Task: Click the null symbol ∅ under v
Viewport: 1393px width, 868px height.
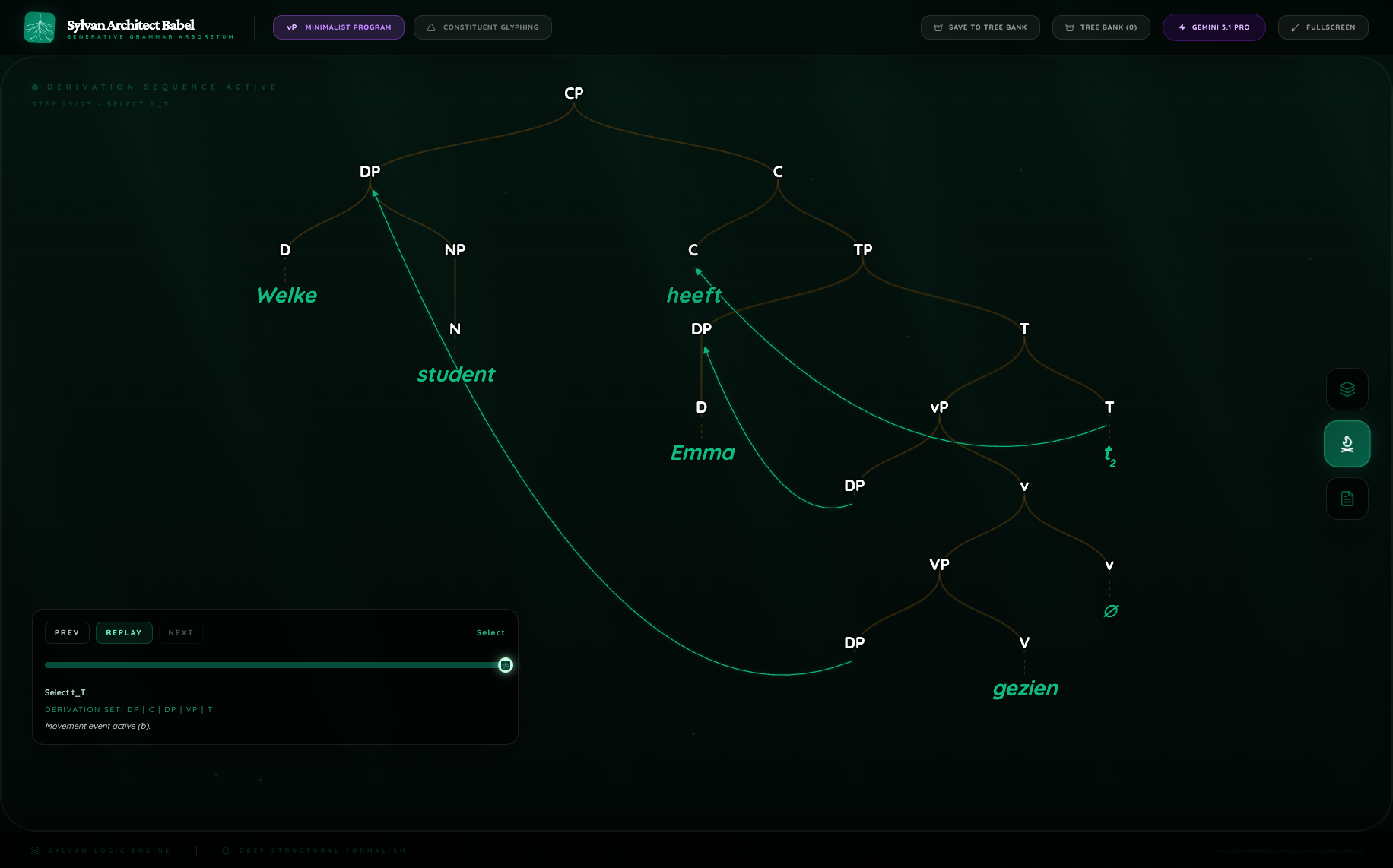Action: 1110,611
